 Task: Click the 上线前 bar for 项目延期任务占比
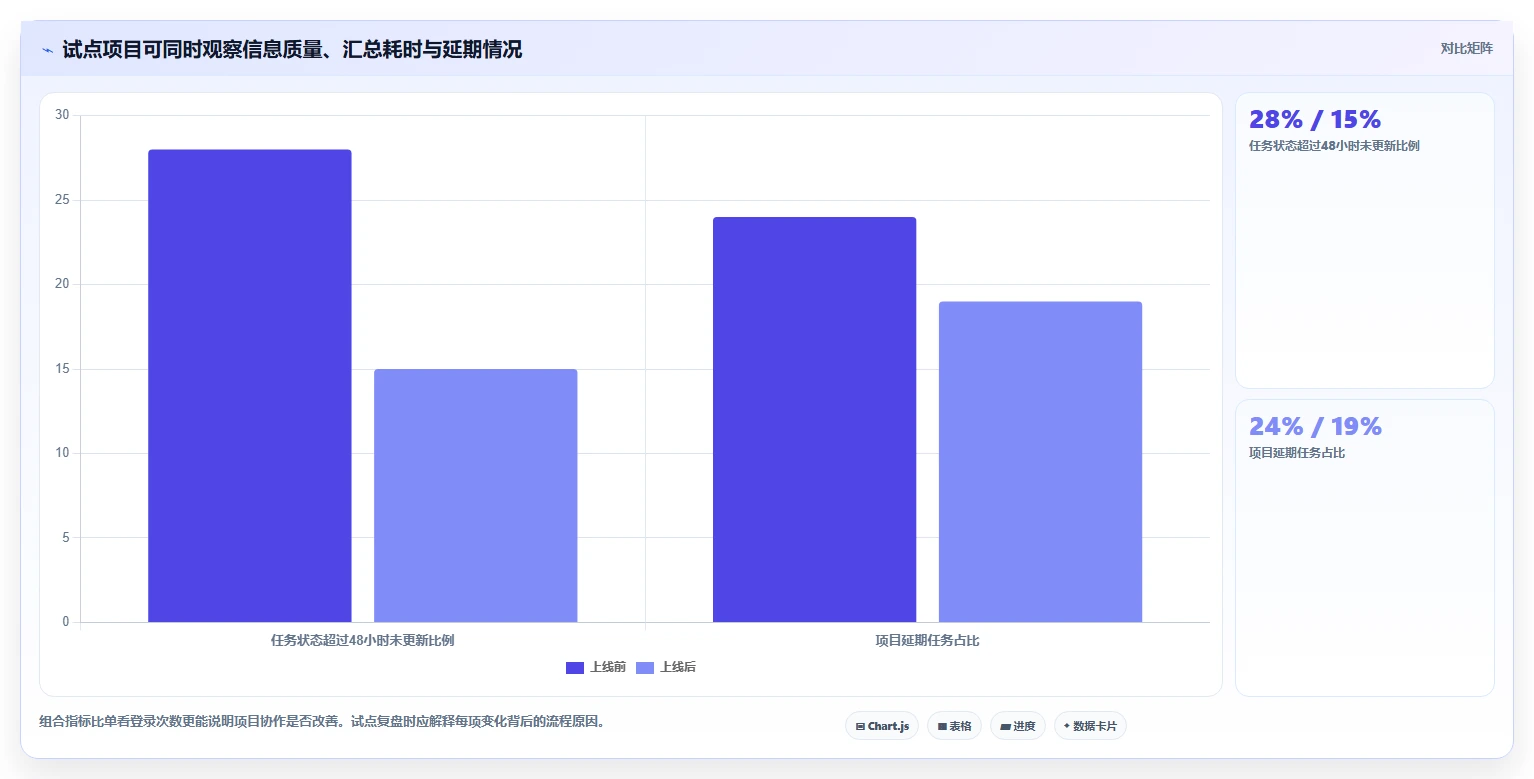(x=814, y=420)
